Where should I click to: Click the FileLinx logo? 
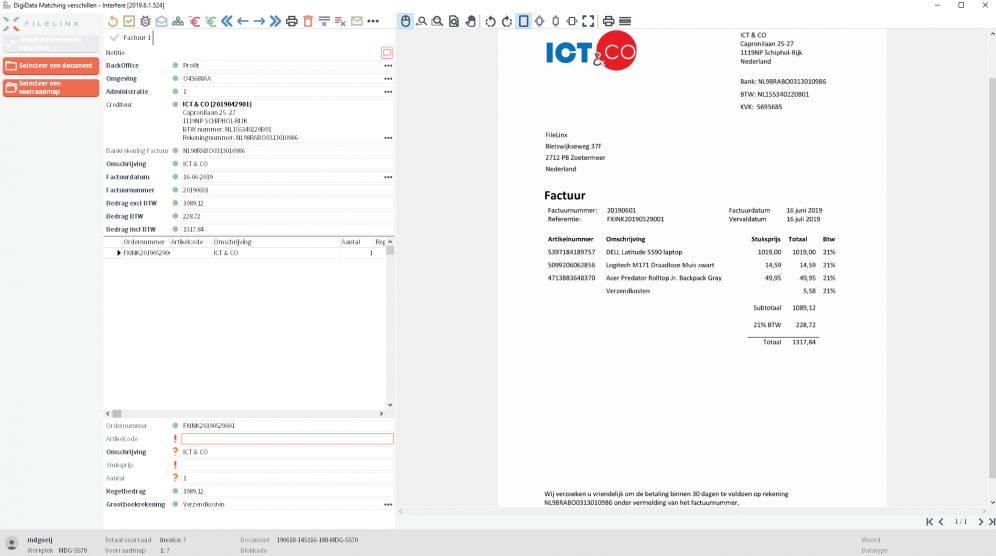41,24
